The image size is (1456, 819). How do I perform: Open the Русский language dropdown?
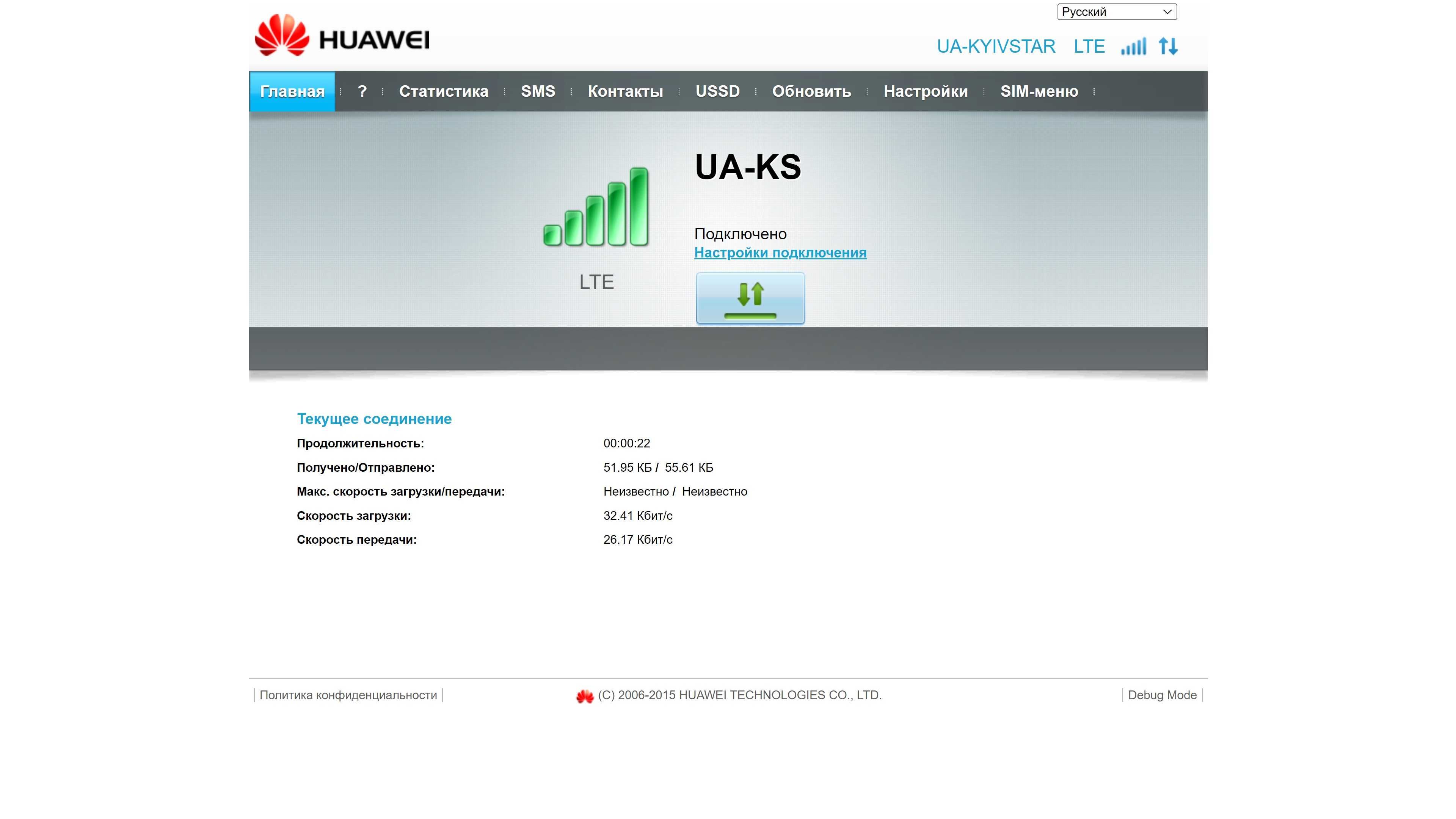point(1117,12)
